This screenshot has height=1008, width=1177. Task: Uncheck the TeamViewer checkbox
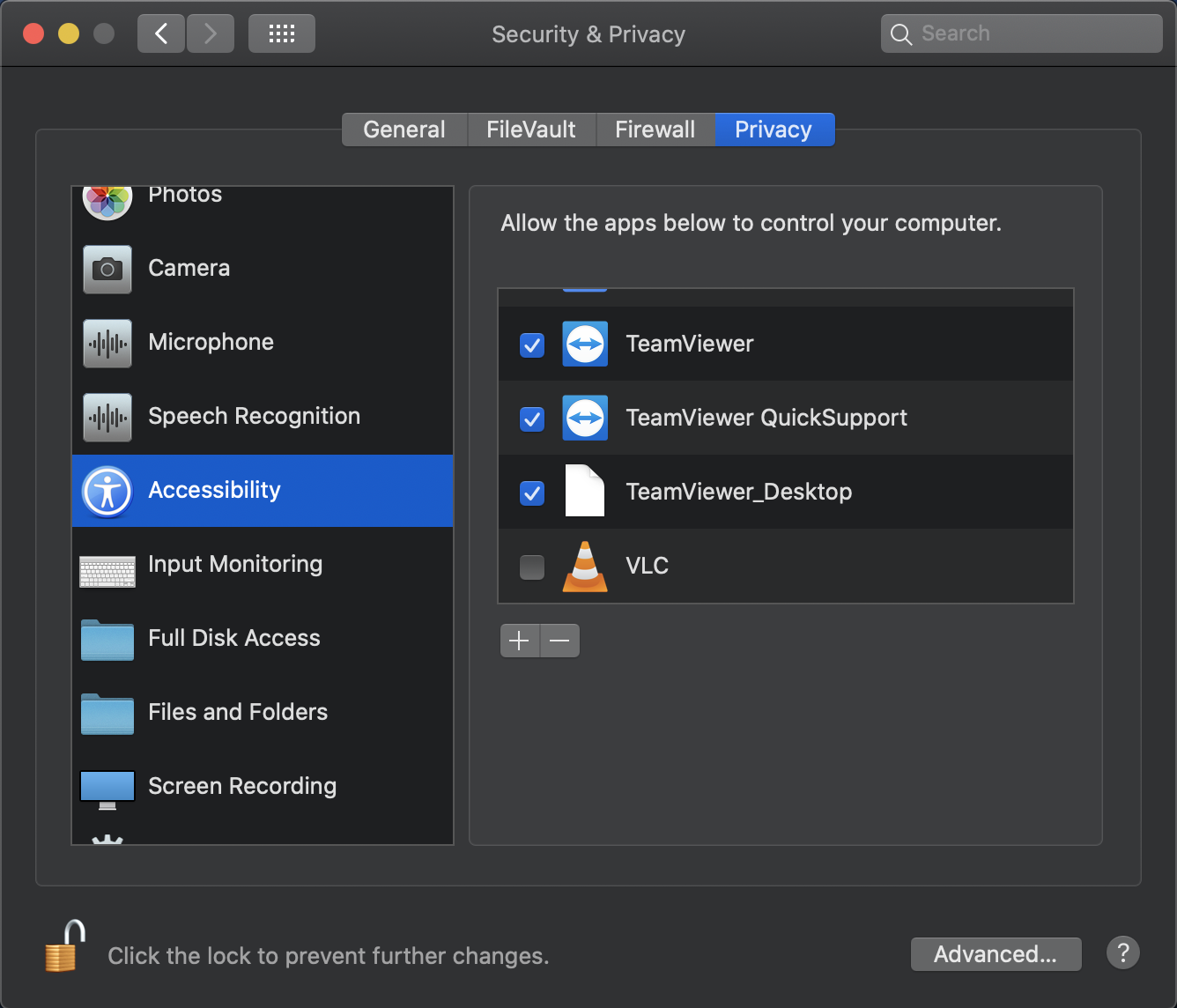[532, 345]
